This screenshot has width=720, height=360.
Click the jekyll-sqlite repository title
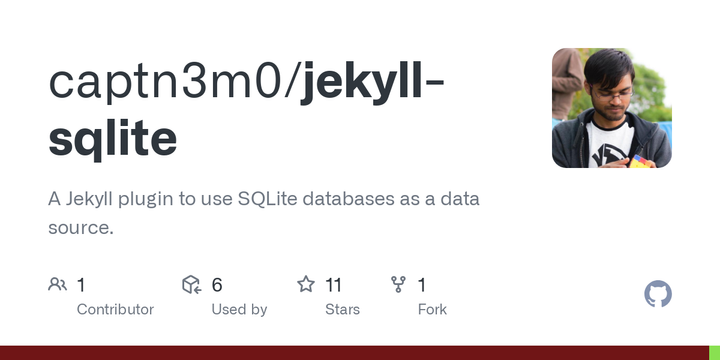(246, 110)
